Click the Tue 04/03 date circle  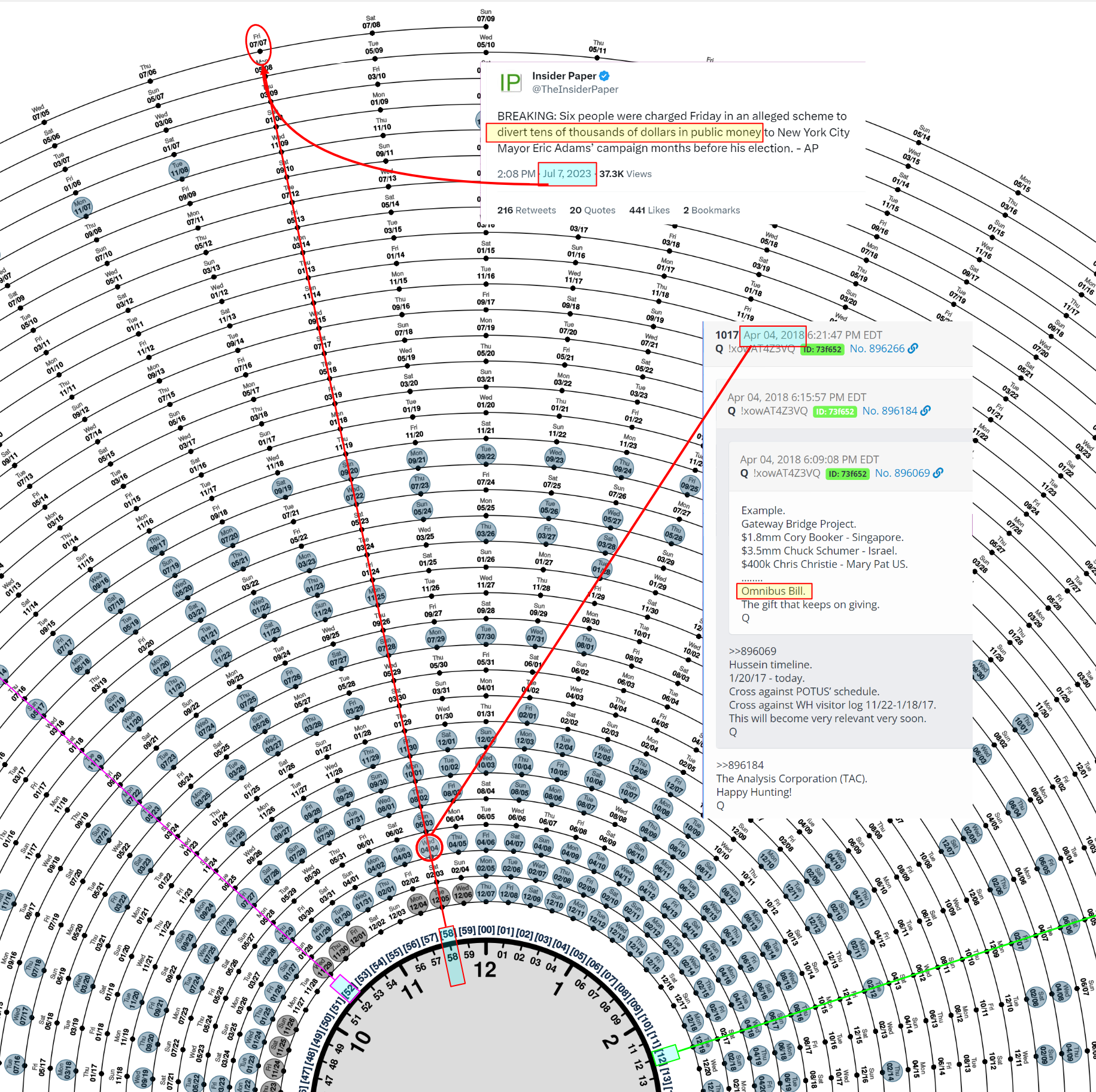(402, 854)
